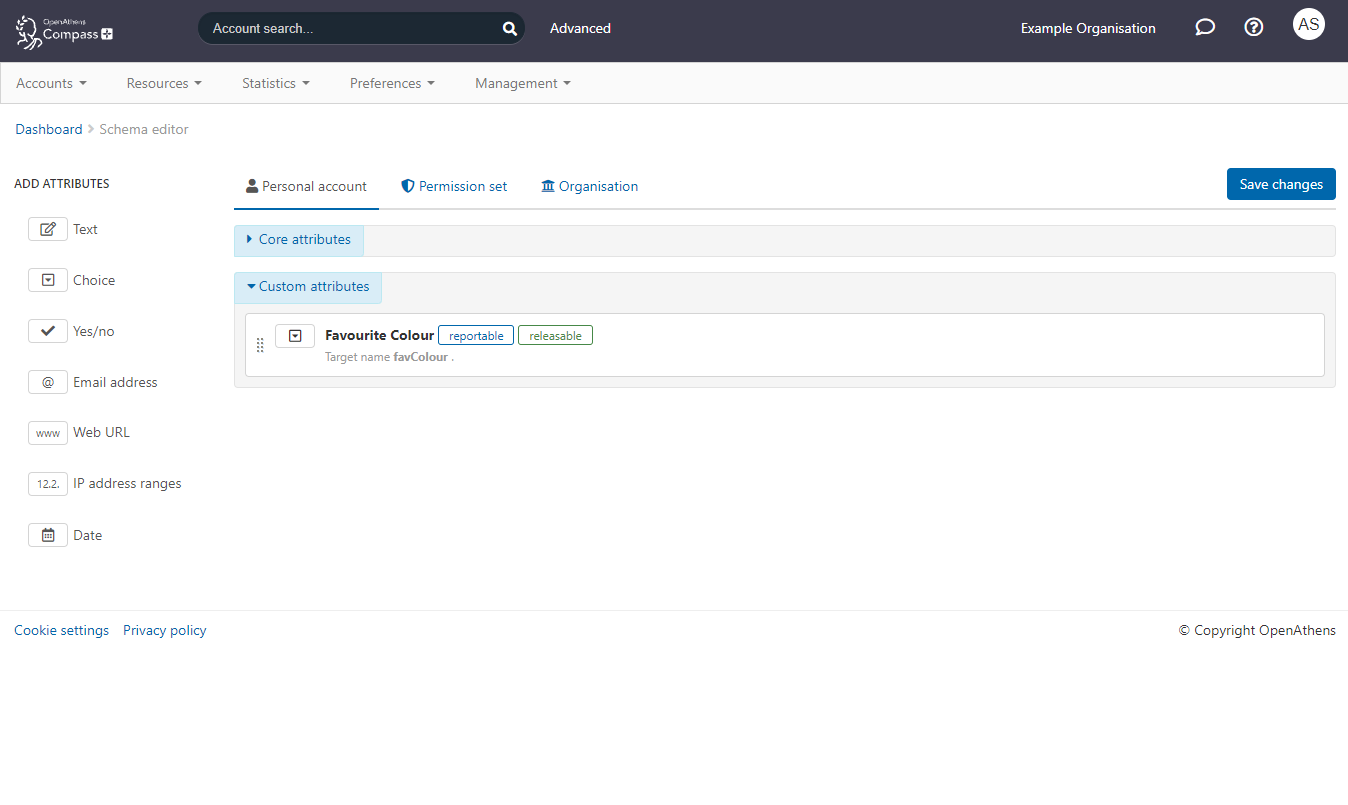
Task: Click the Yes/no checkmark attribute icon
Action: 48,331
